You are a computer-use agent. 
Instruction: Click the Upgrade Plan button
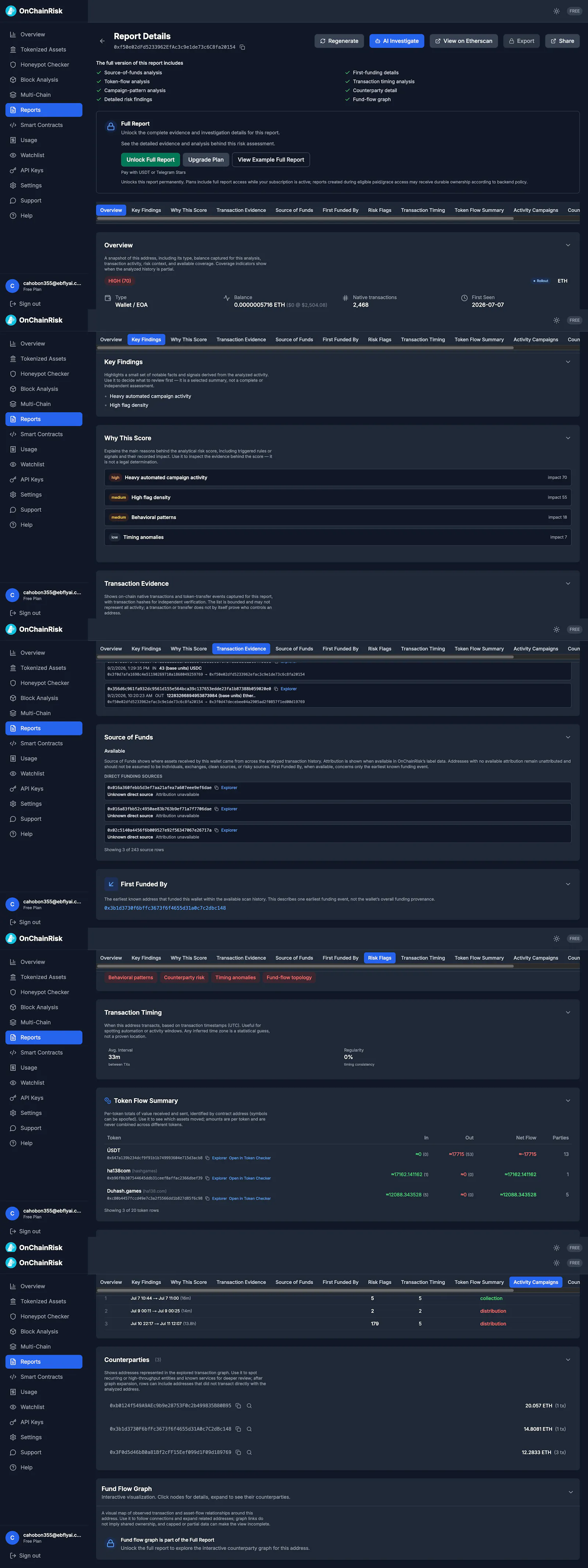point(206,159)
